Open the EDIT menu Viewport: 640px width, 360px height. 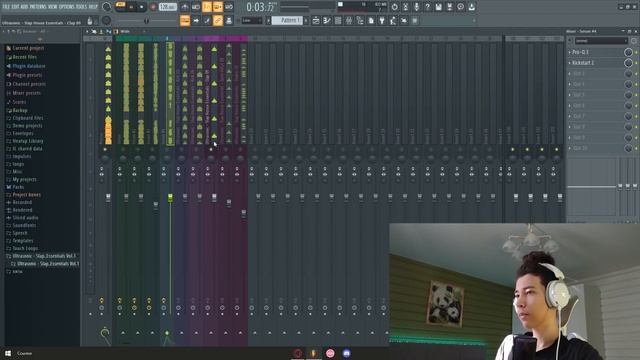click(16, 7)
